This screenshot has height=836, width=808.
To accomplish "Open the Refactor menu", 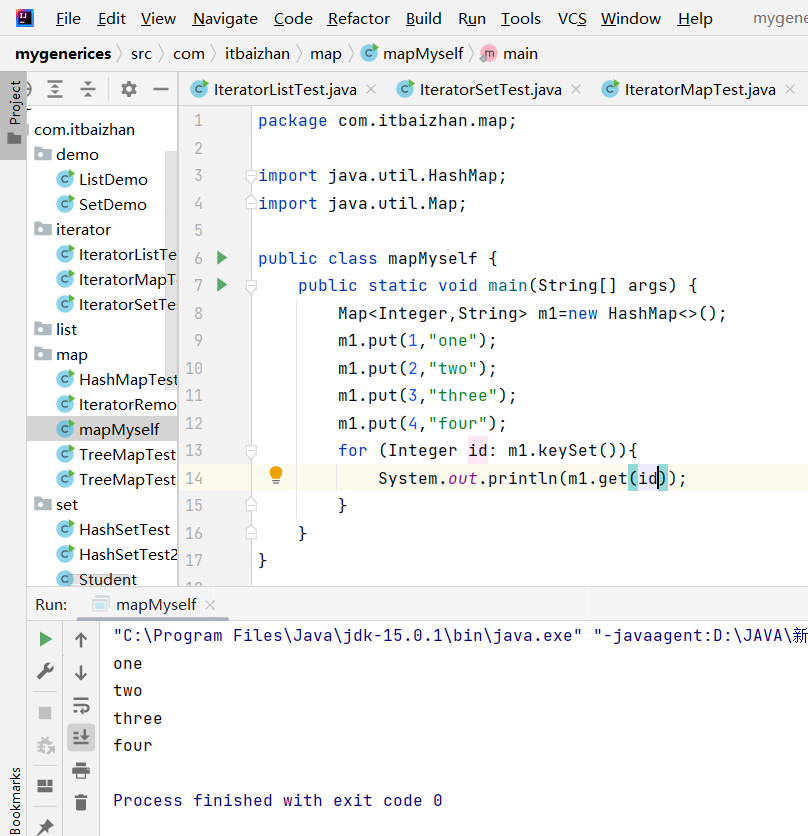I will coord(358,19).
